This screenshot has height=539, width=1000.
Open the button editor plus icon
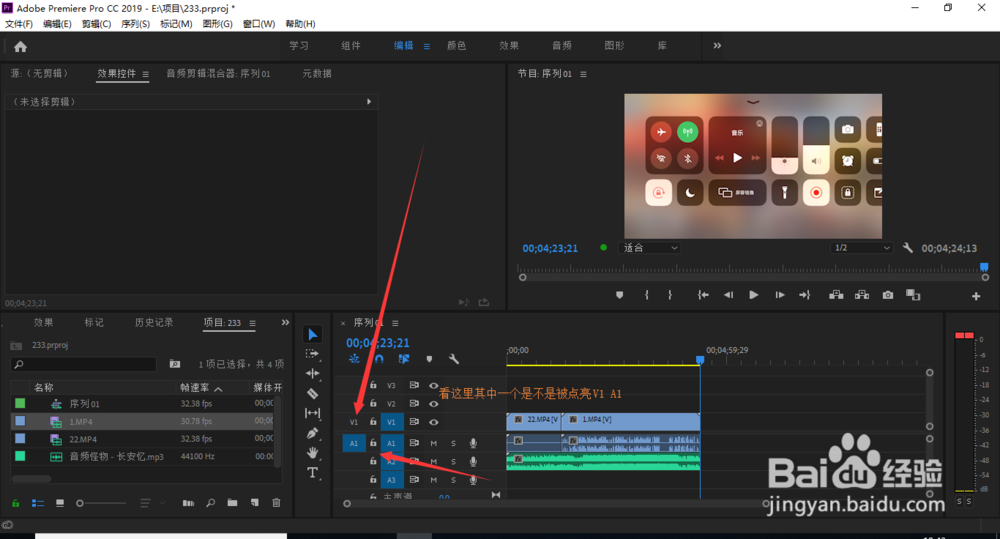pos(976,296)
